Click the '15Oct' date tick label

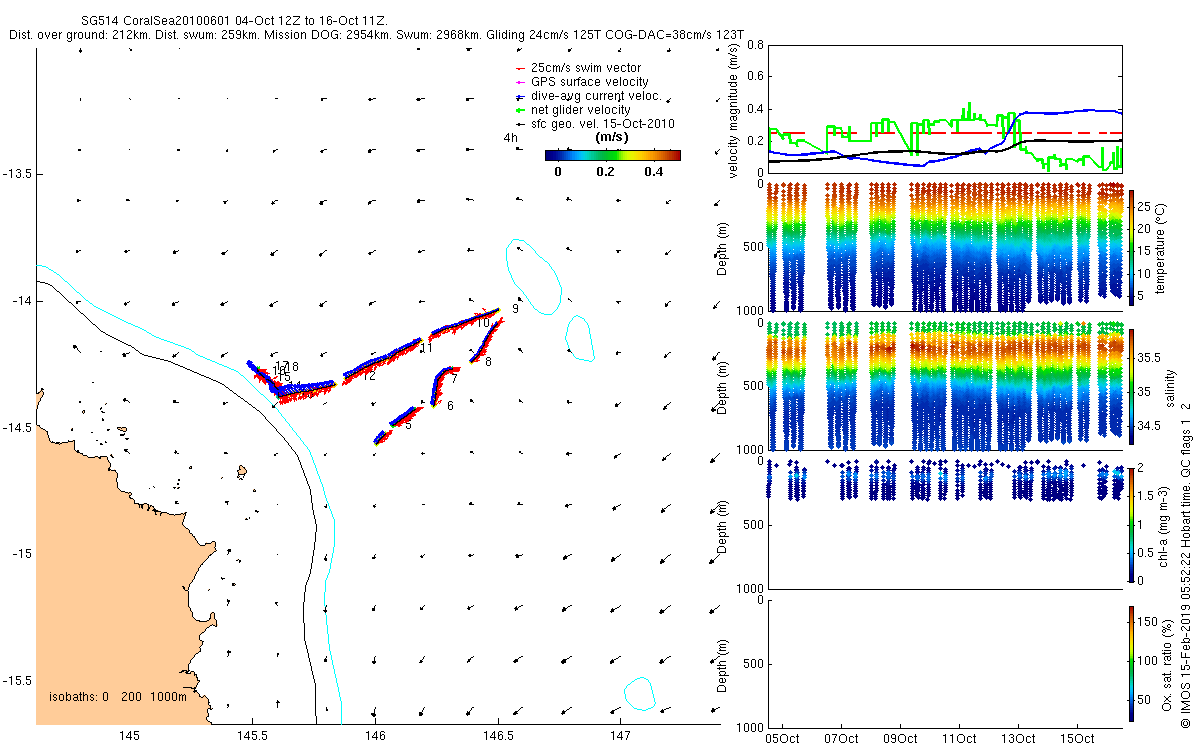(x=1077, y=740)
